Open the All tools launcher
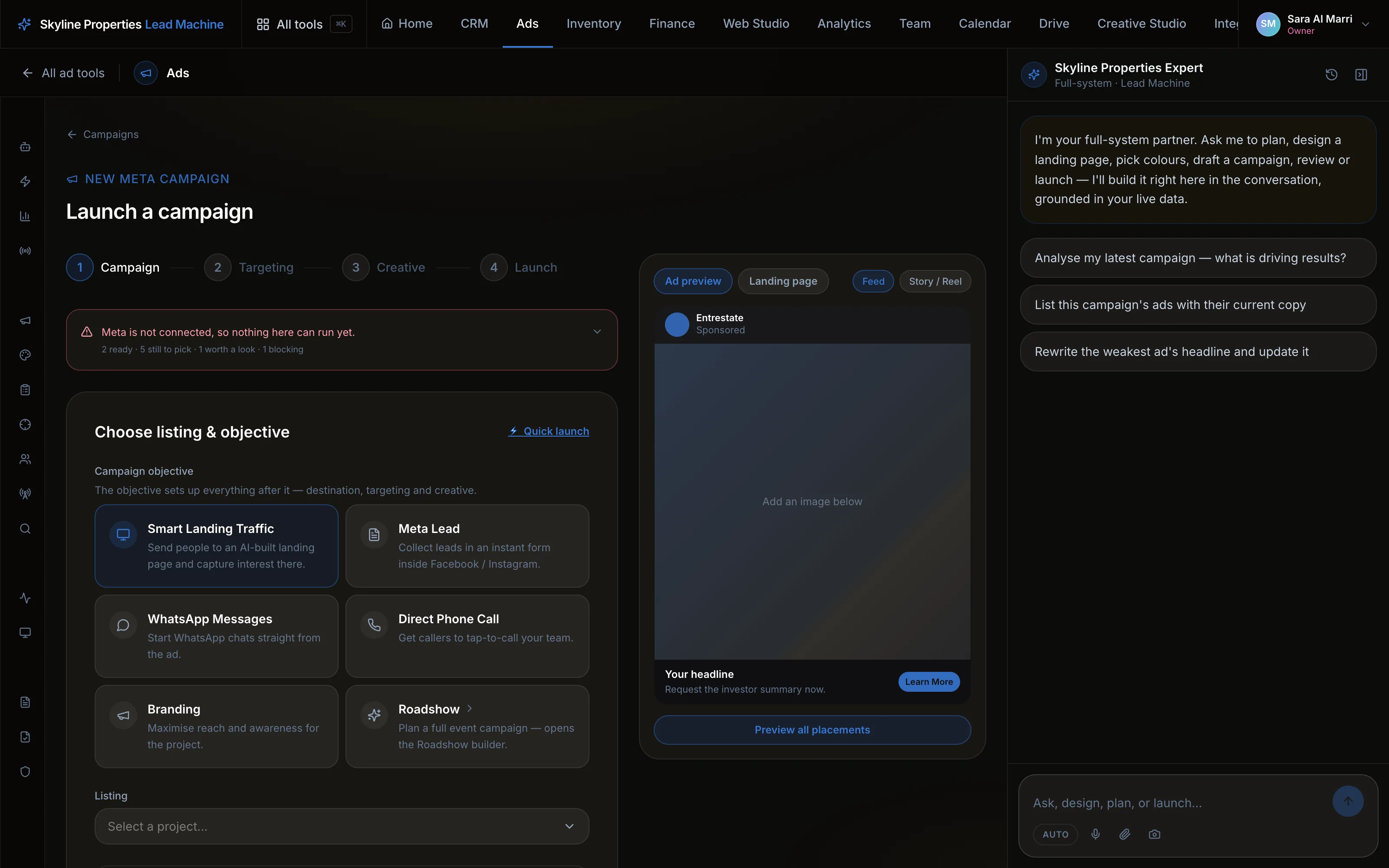Screen dimensions: 1389x868 point(304,24)
